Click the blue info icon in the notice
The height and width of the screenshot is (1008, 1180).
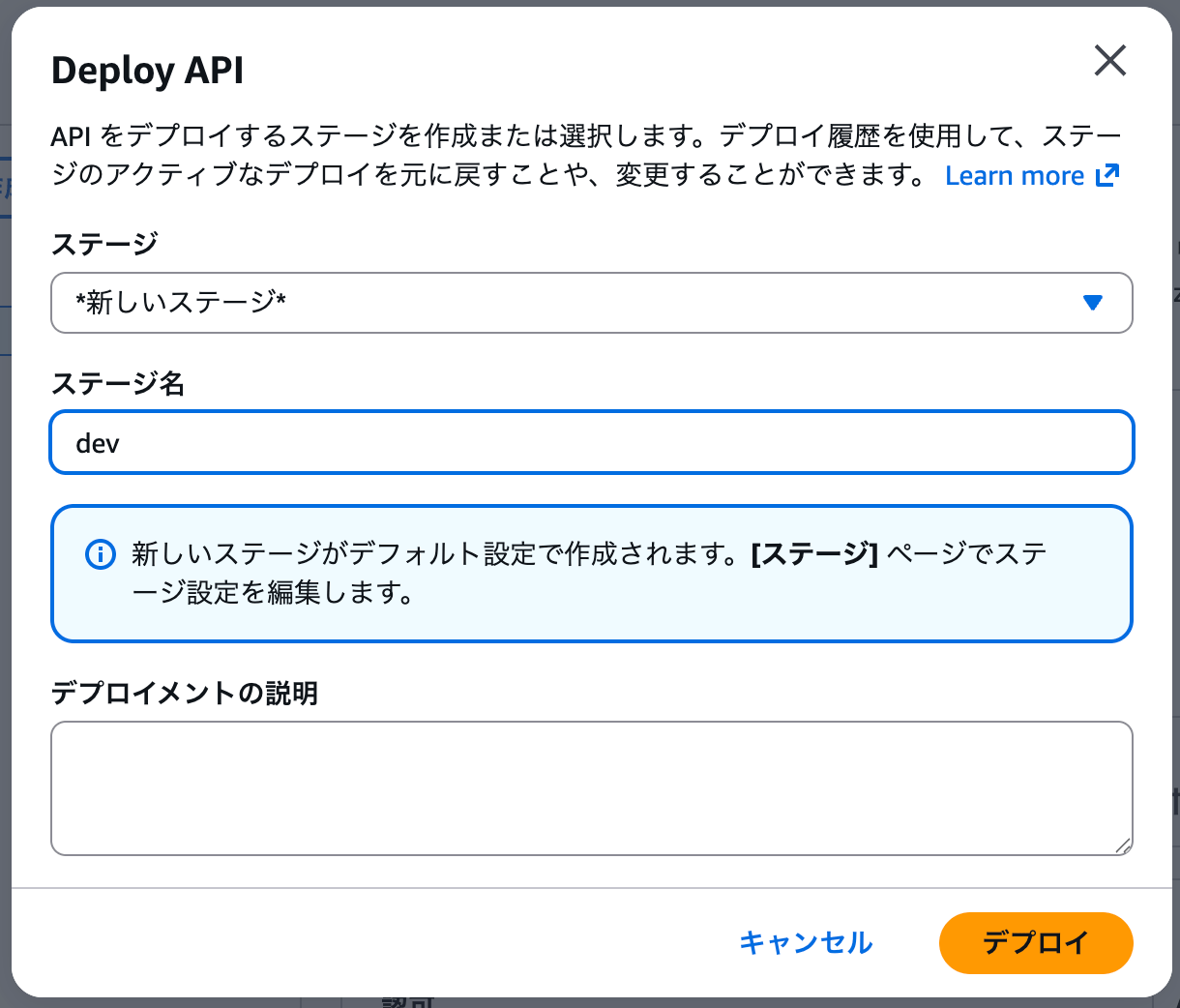(101, 554)
